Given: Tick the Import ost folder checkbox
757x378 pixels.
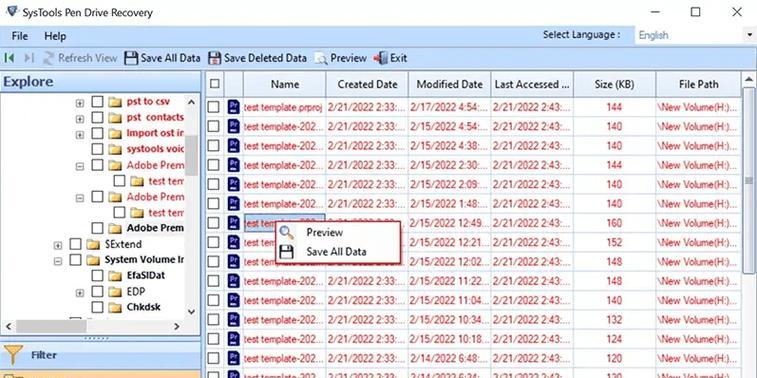Looking at the screenshot, I should click(98, 133).
